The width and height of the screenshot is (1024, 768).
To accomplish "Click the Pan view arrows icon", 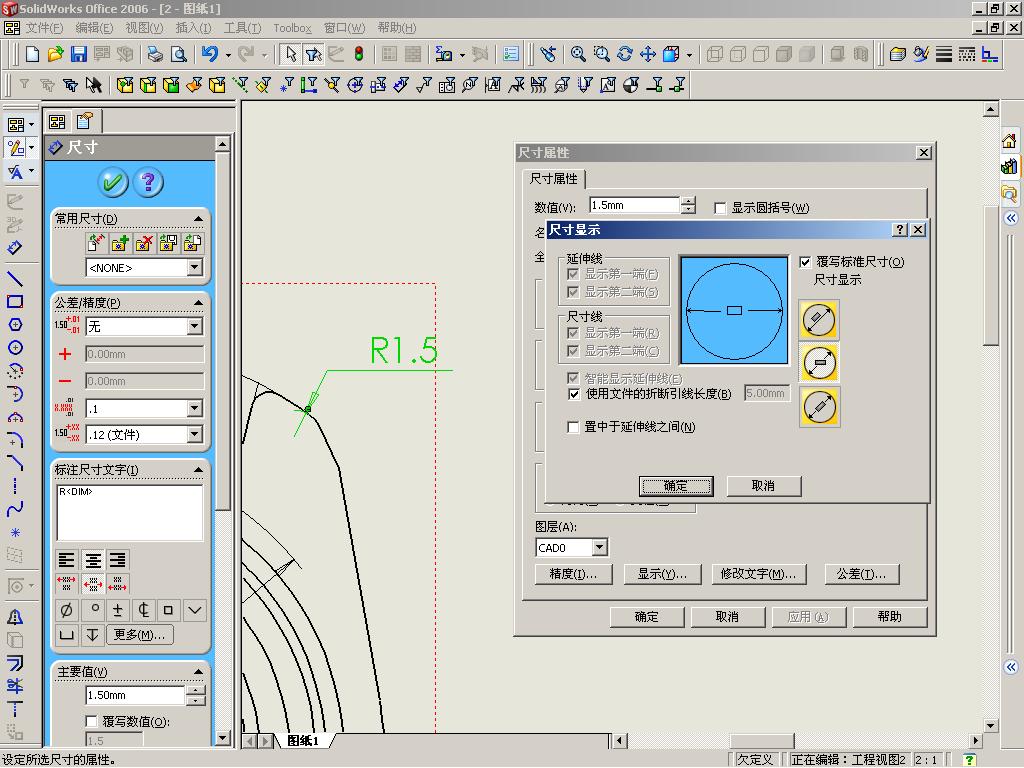I will coord(648,54).
